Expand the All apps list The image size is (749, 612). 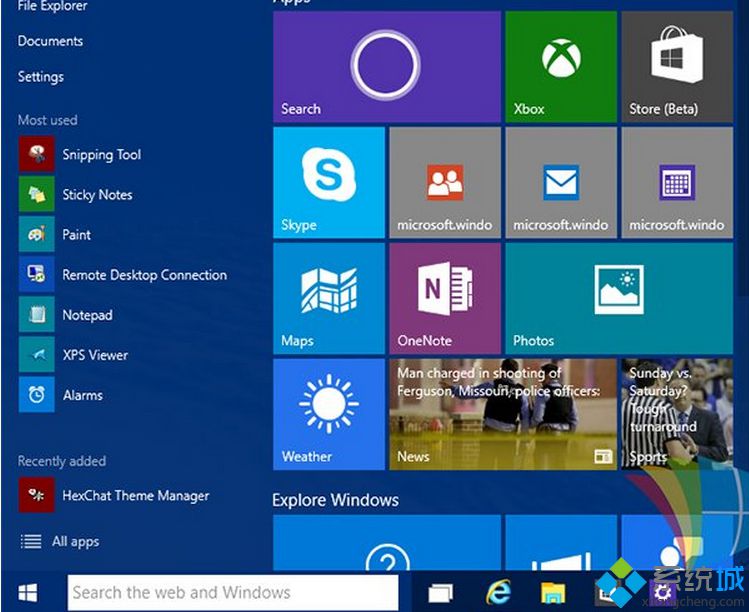click(x=60, y=541)
